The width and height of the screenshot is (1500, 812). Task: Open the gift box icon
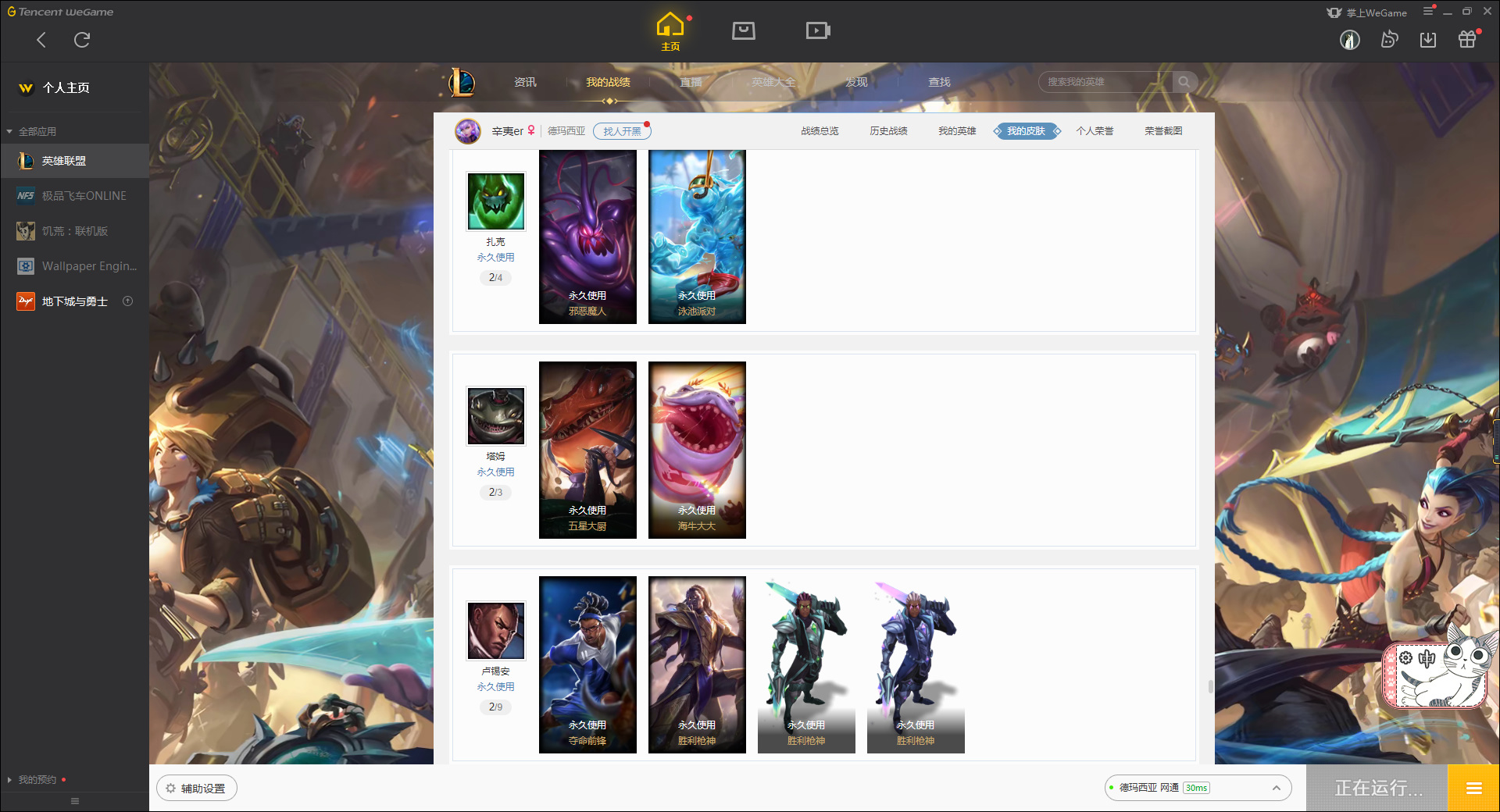[1467, 40]
